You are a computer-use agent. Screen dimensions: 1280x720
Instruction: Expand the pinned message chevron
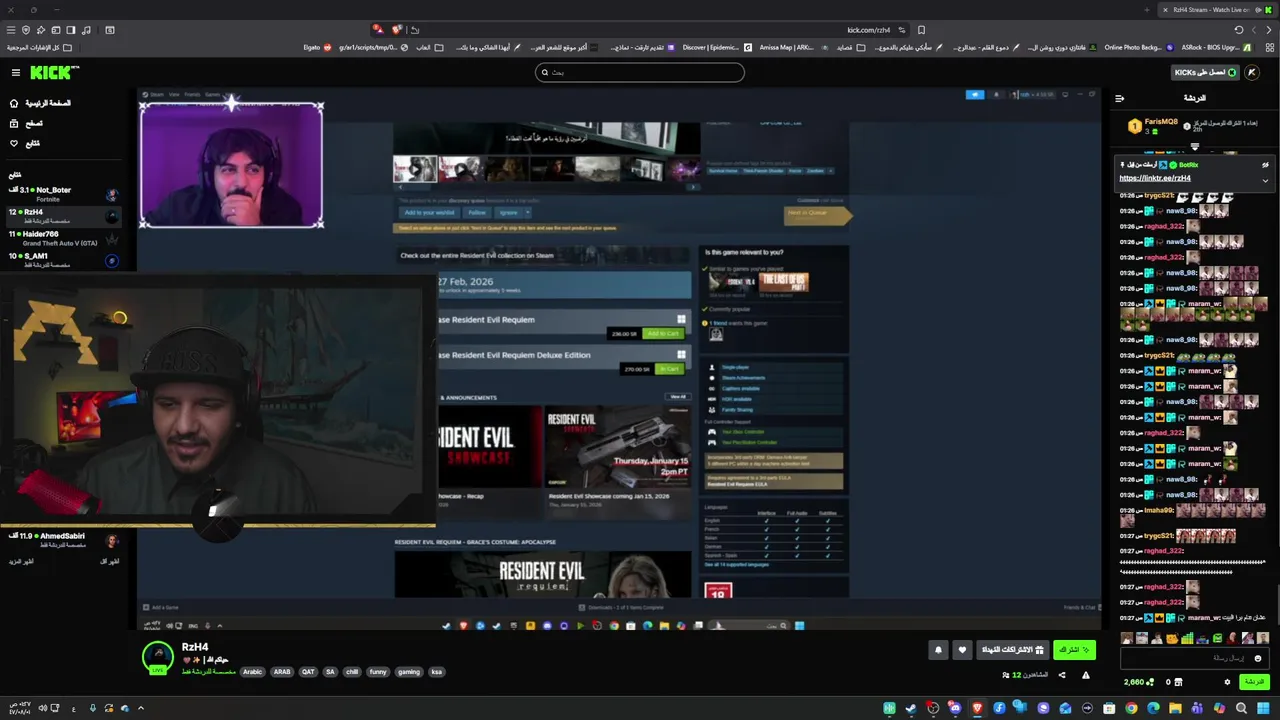click(x=1265, y=181)
